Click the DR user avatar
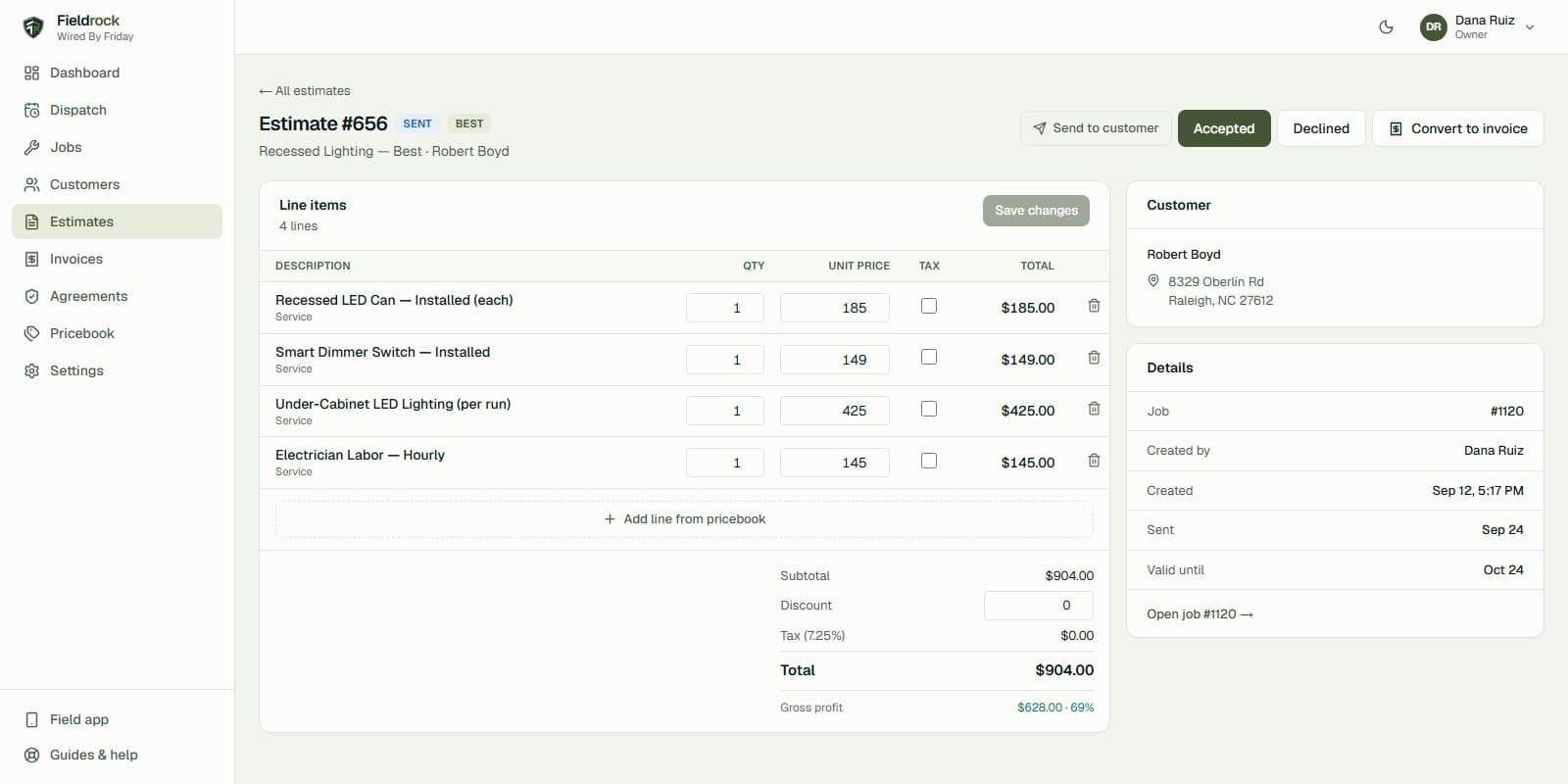The width and height of the screenshot is (1568, 784). click(x=1434, y=27)
